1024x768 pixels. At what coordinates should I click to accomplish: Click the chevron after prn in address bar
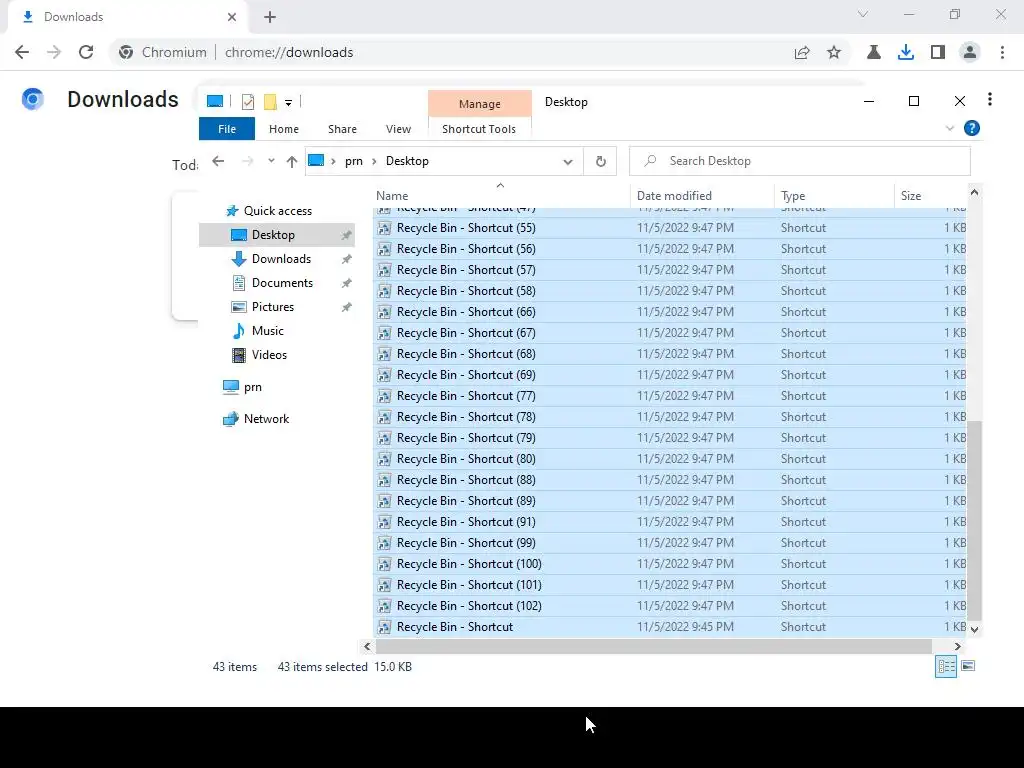pyautogui.click(x=374, y=161)
